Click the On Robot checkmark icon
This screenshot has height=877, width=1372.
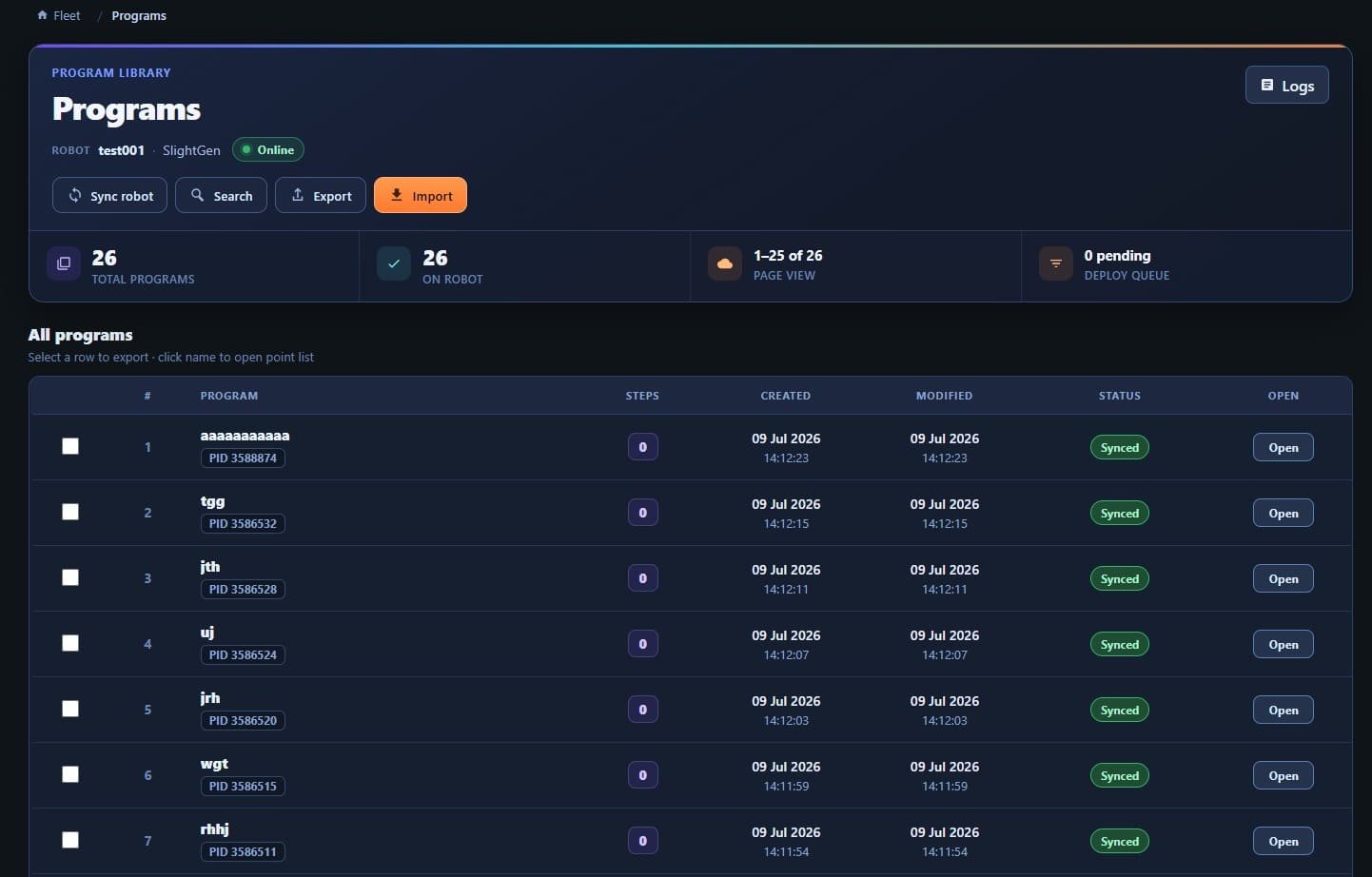(394, 263)
